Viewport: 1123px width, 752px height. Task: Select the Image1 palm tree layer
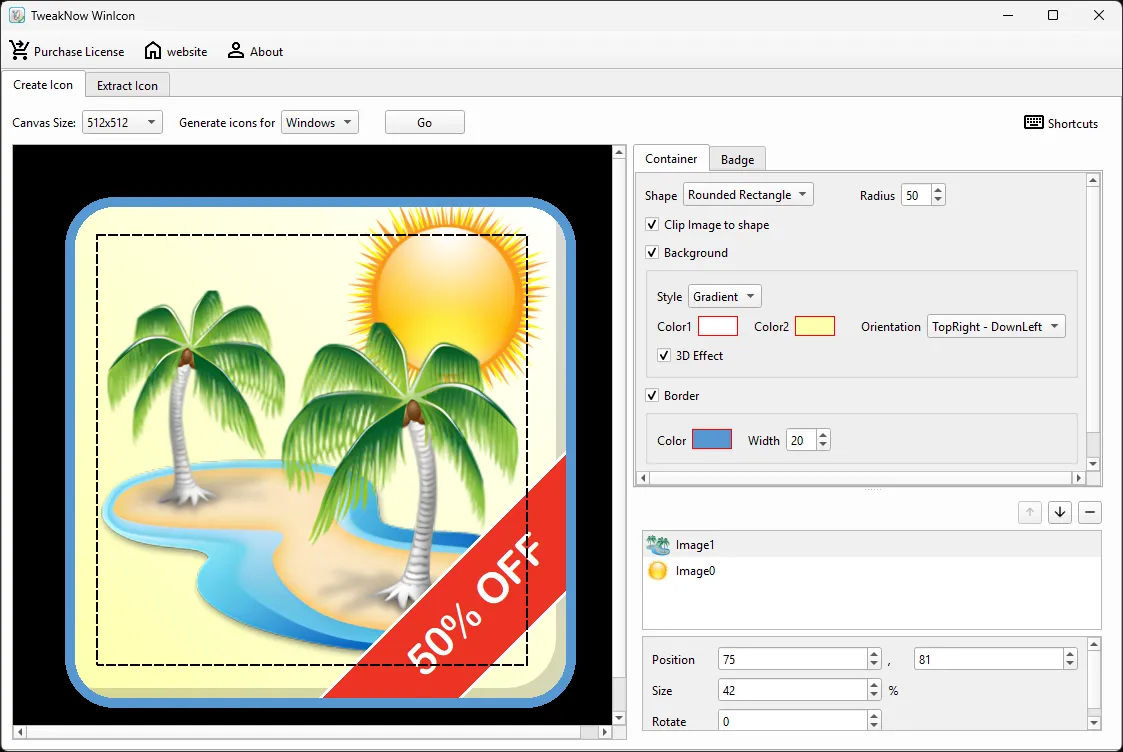872,545
